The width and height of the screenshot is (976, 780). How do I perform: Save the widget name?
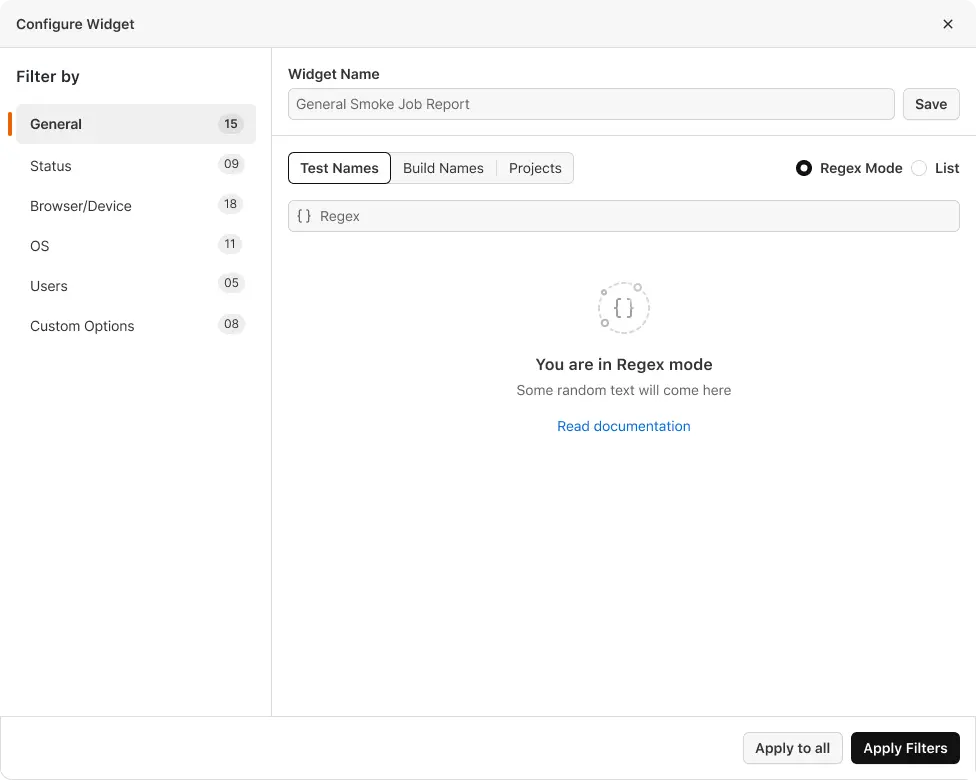[x=930, y=104]
